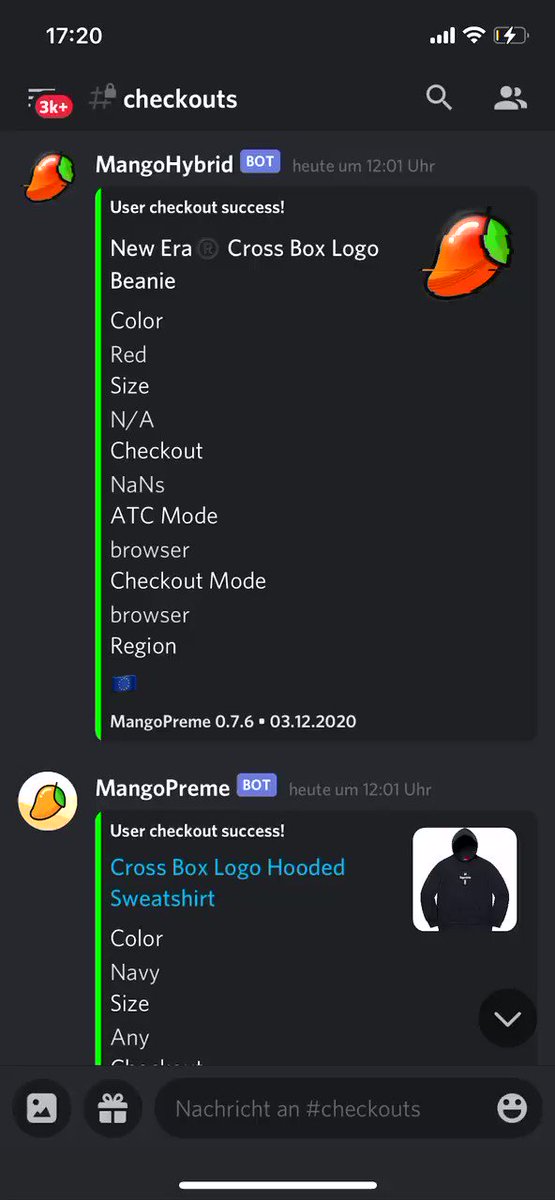Tap the 3k+ unread mentions badge
Viewport: 555px width, 1200px height.
pos(53,107)
